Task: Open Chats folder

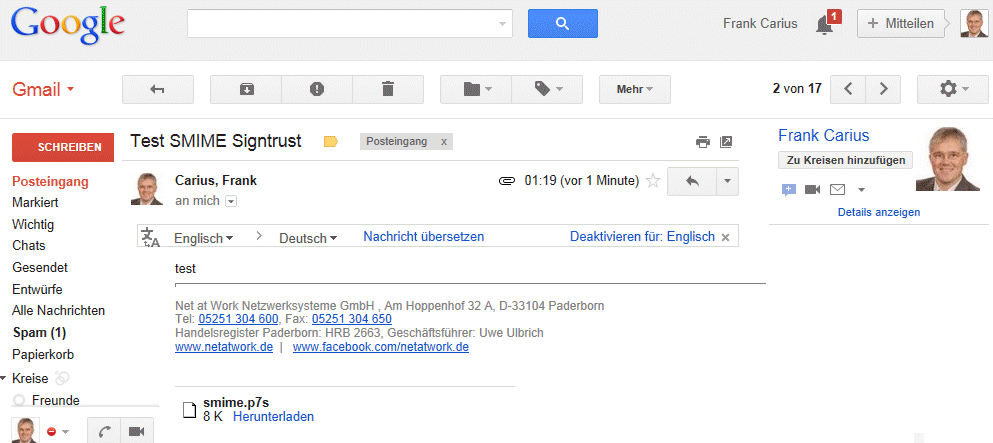Action: pos(28,246)
